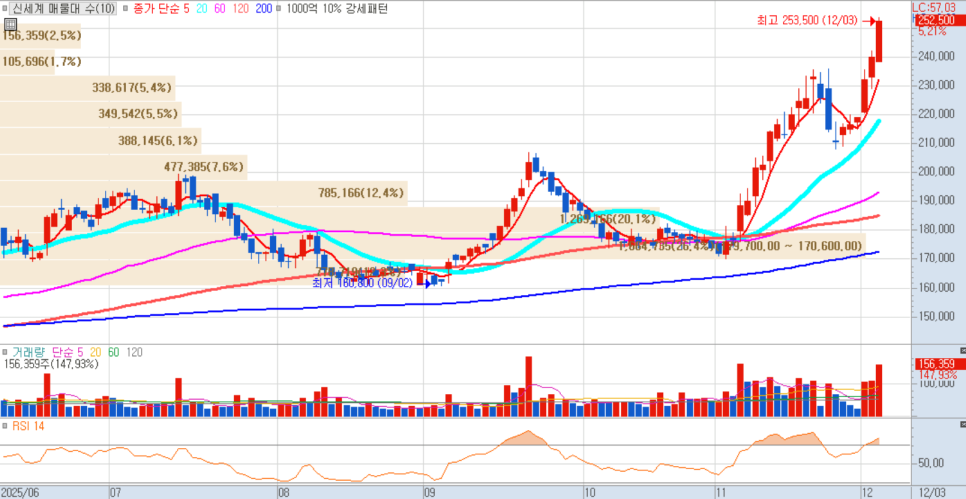Click the gray 120 volume average legend
The image size is (966, 499).
click(134, 352)
